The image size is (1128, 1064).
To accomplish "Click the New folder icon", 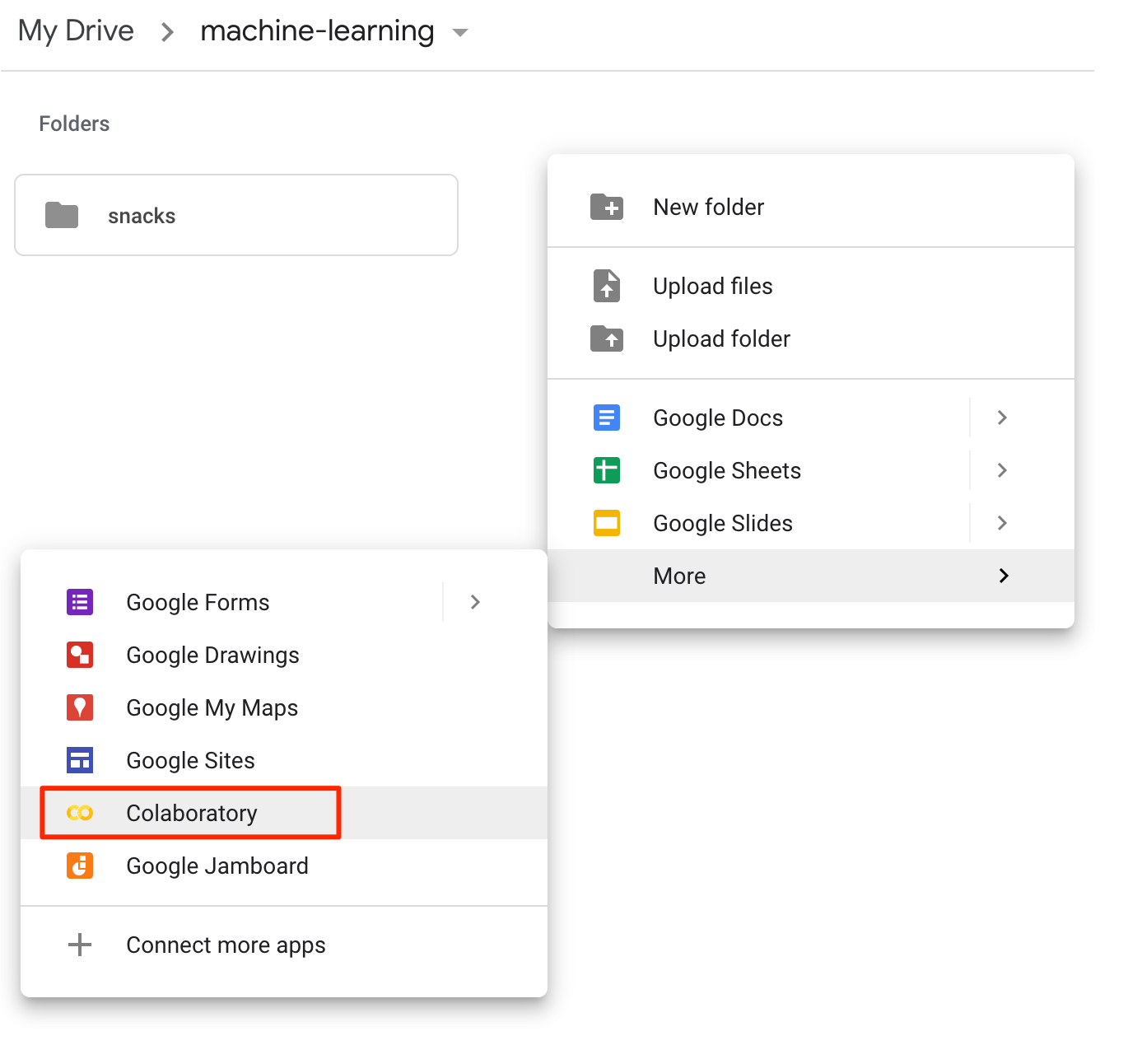I will click(x=607, y=207).
